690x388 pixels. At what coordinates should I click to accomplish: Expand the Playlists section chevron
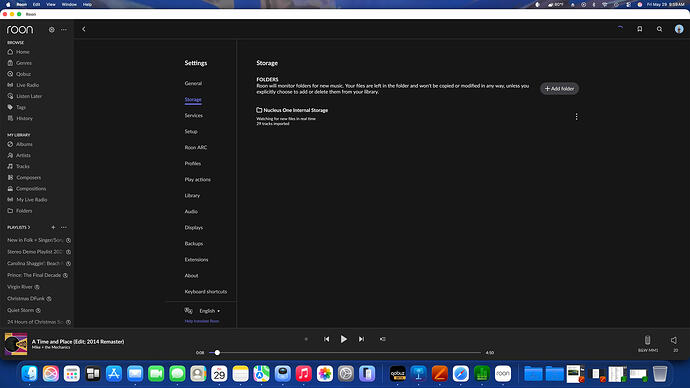[x=29, y=227]
